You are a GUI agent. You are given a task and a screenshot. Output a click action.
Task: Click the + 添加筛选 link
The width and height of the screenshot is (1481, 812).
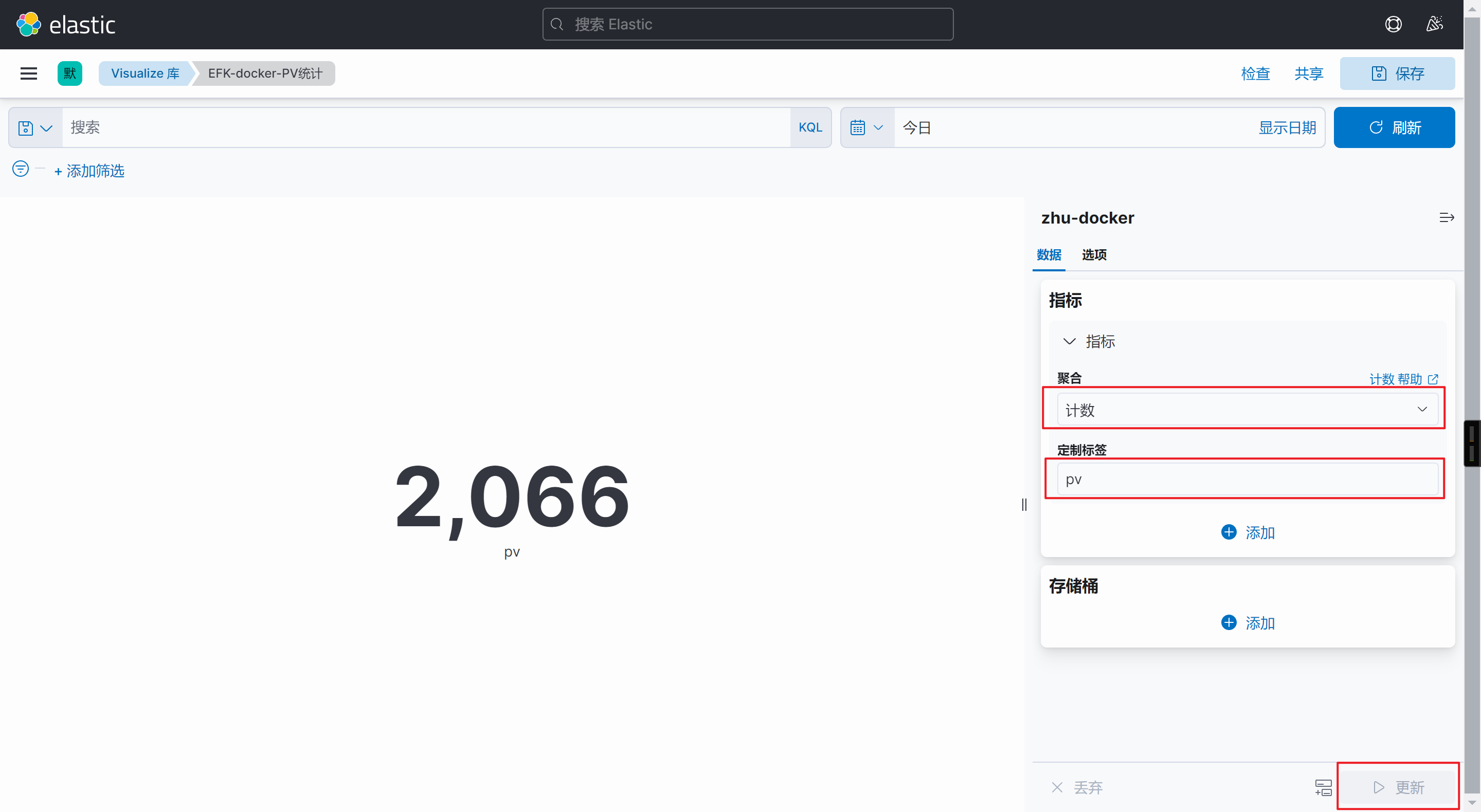[x=89, y=171]
